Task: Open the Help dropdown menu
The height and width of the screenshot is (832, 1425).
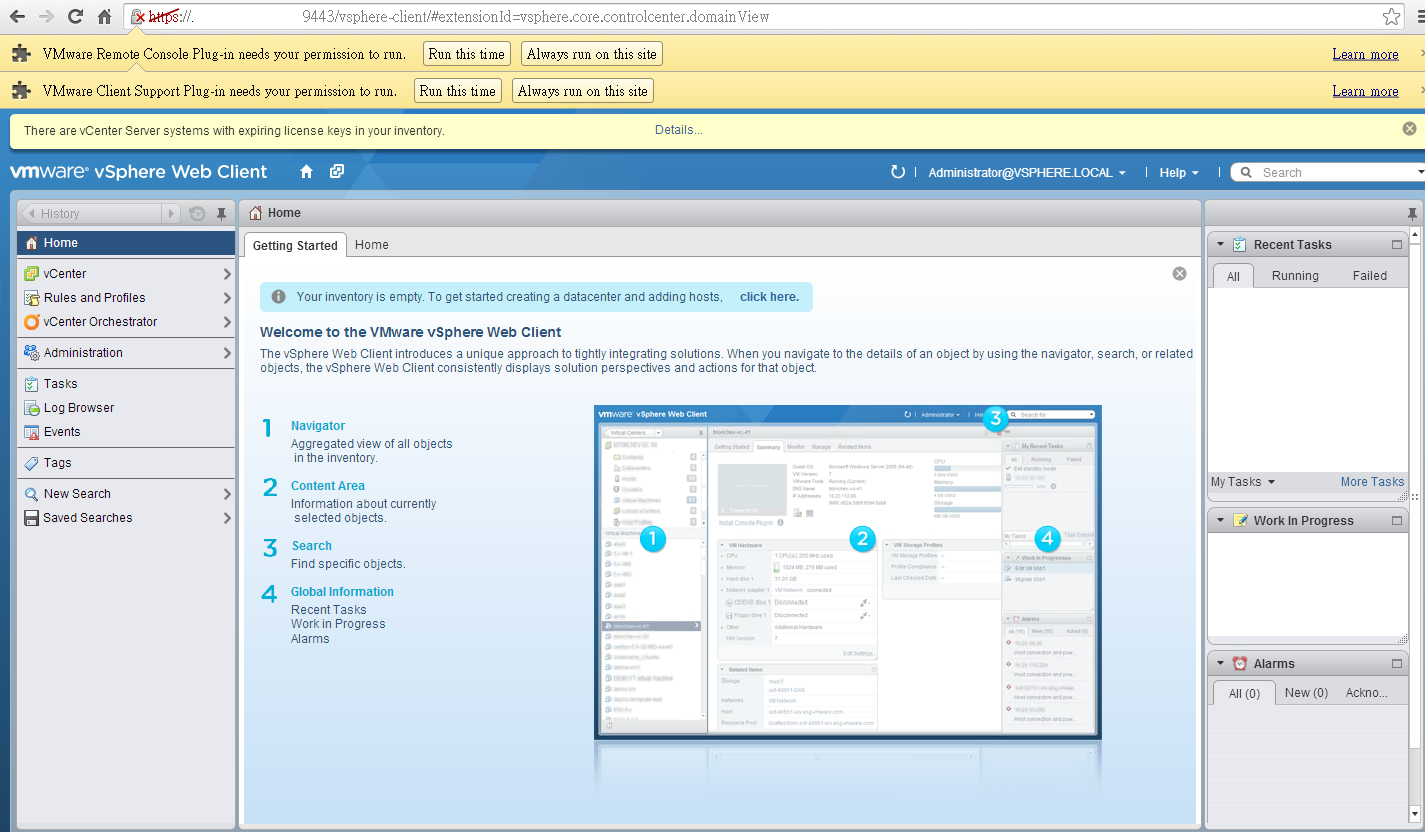Action: [1179, 172]
